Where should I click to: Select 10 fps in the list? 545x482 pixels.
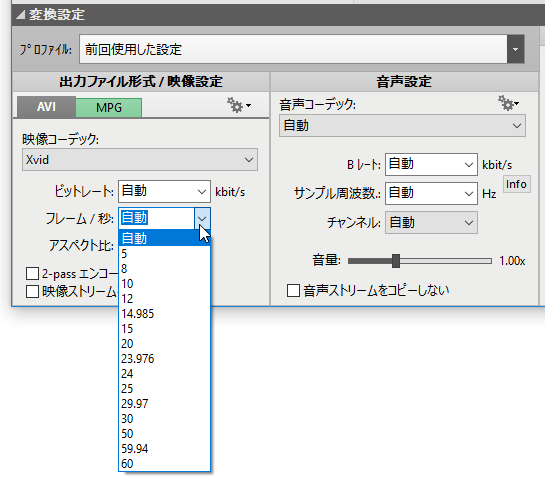[x=164, y=284]
